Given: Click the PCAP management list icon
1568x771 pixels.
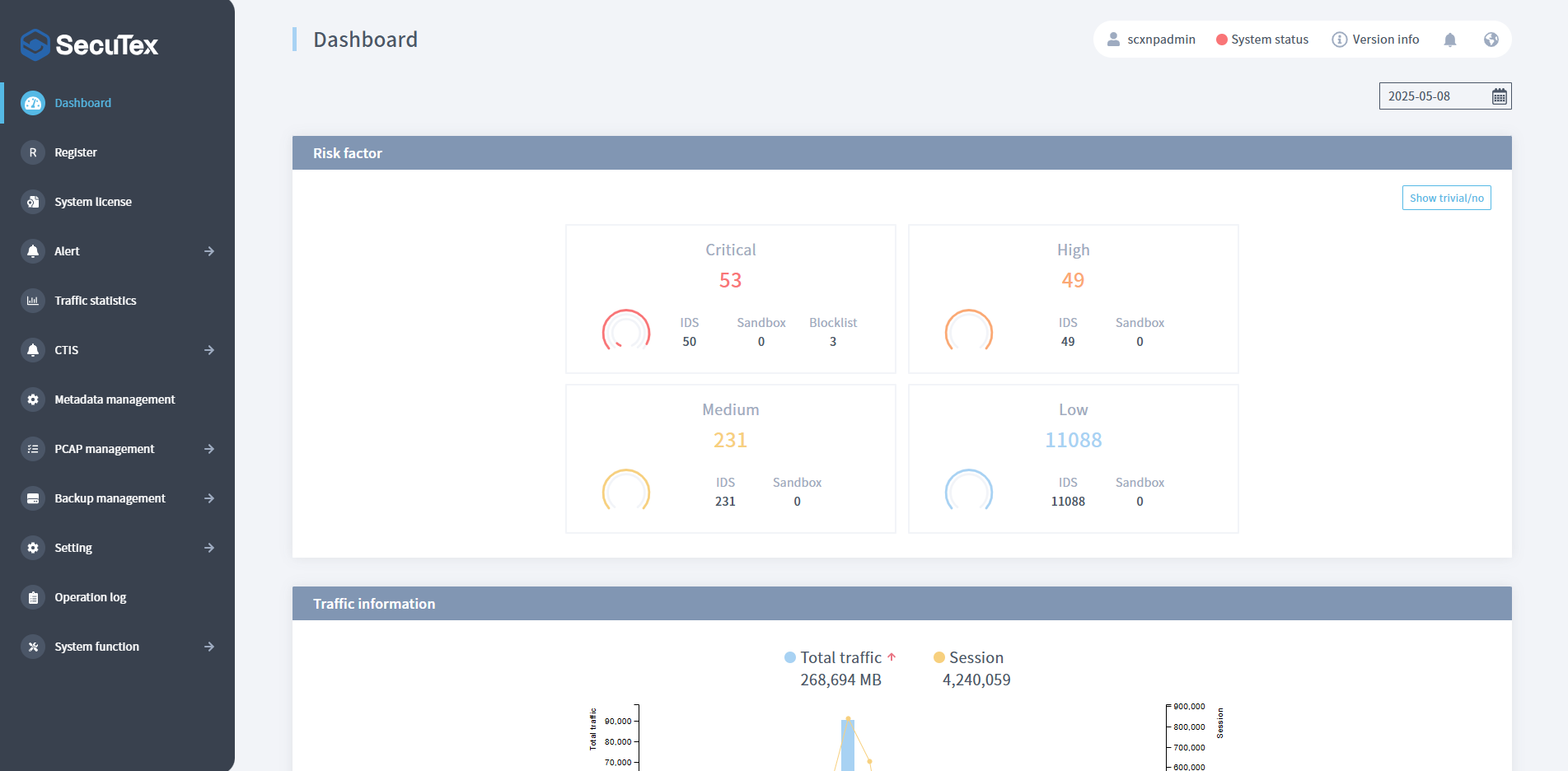Looking at the screenshot, I should click(33, 449).
